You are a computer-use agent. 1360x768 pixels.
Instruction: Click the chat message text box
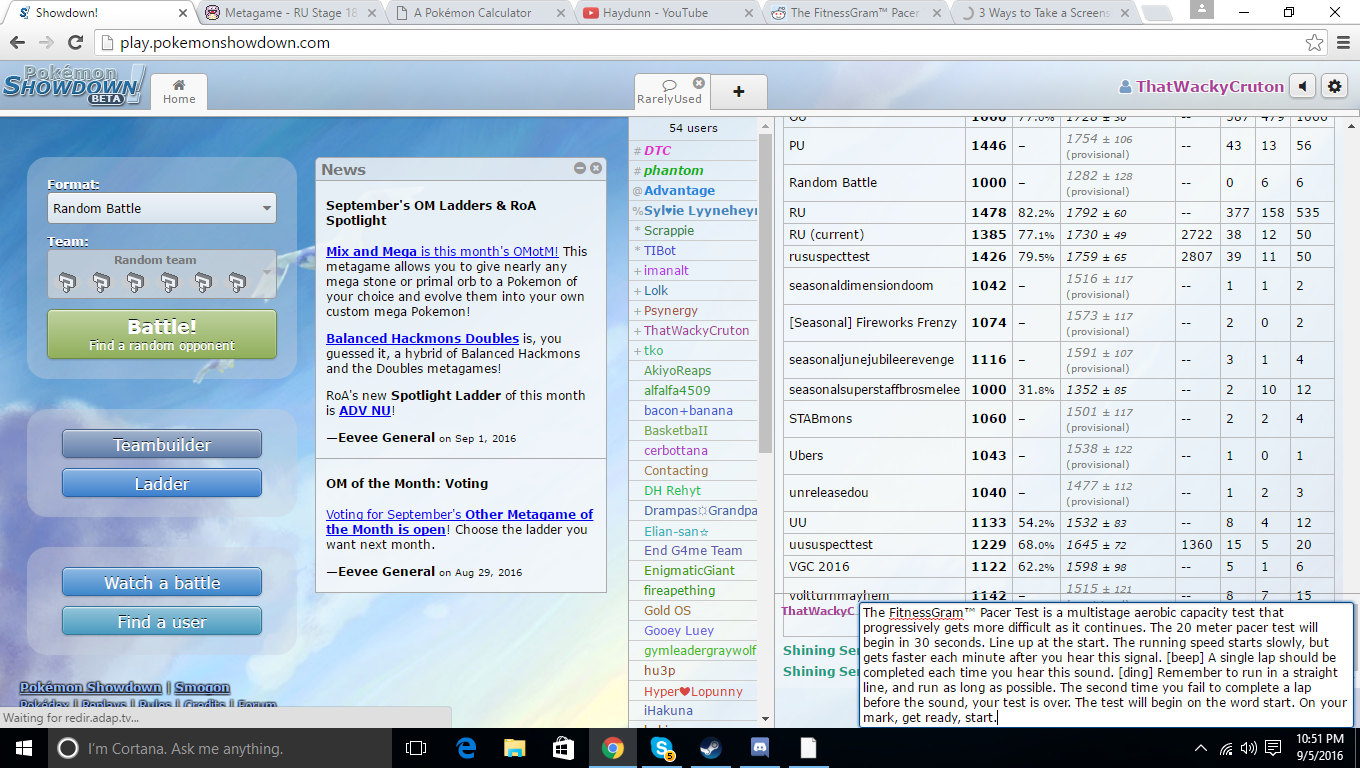click(1106, 664)
